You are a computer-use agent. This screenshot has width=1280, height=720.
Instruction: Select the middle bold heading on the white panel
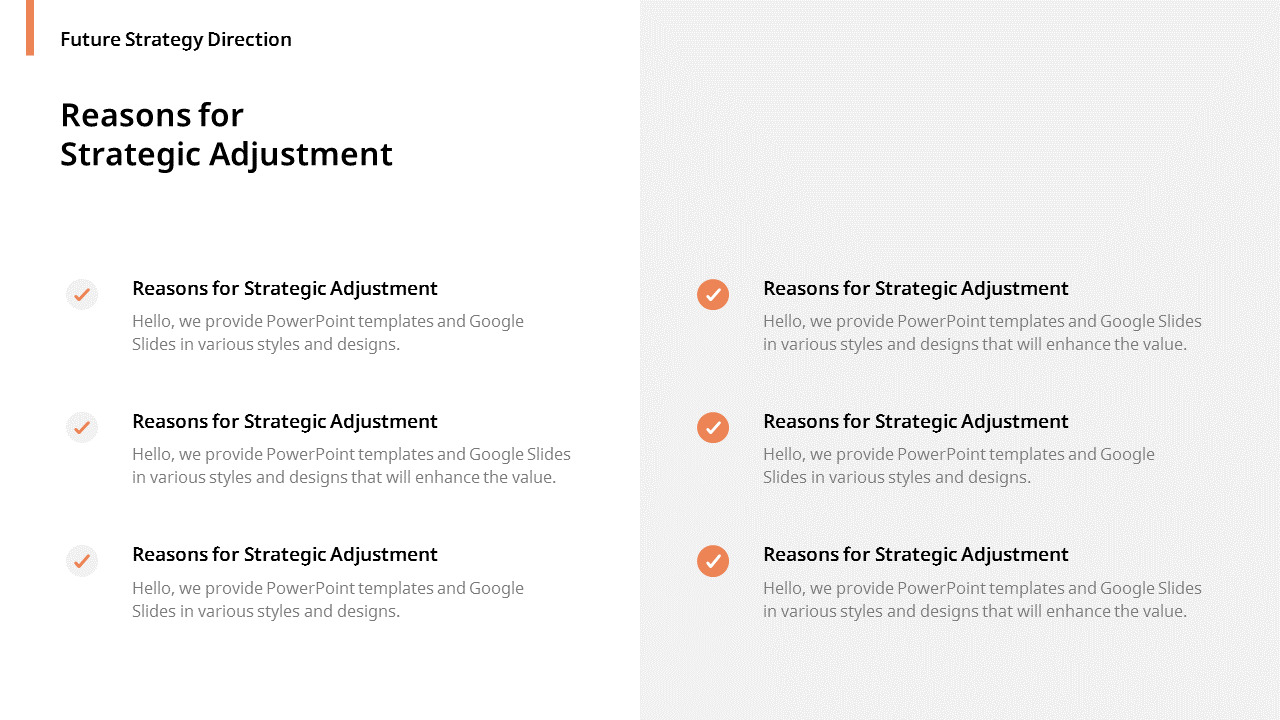[x=285, y=421]
